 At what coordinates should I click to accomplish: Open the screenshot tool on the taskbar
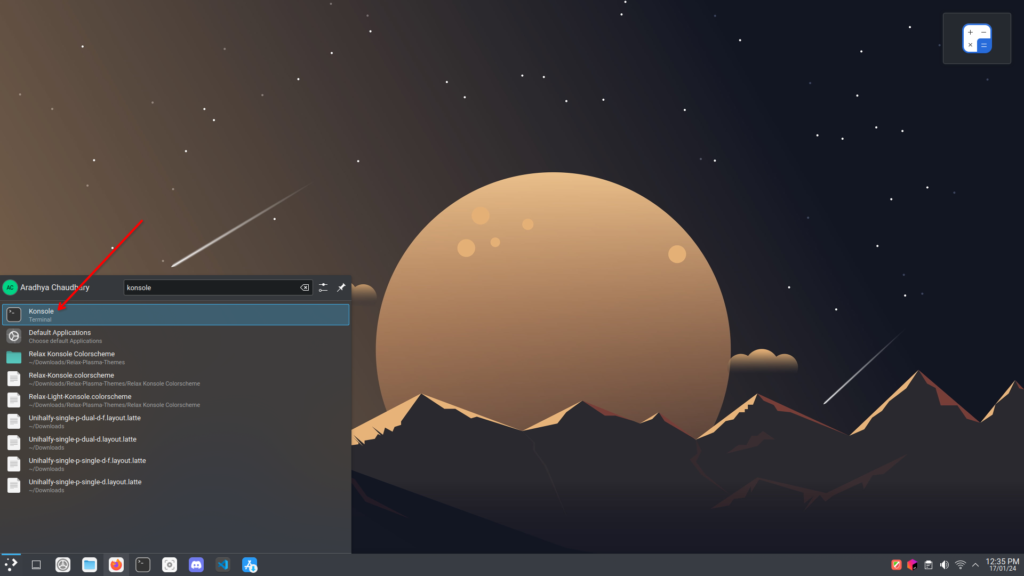click(x=169, y=565)
